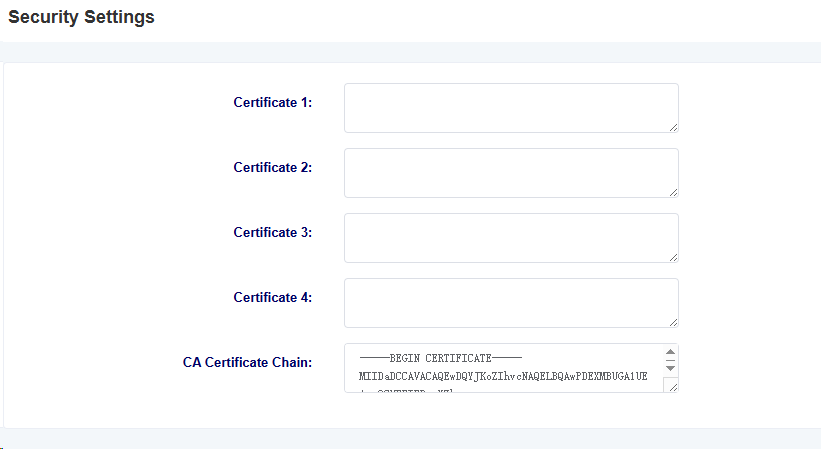Viewport: 821px width, 449px height.
Task: Click the "BEGIN CERTIFICATE" line
Action: pyautogui.click(x=440, y=358)
